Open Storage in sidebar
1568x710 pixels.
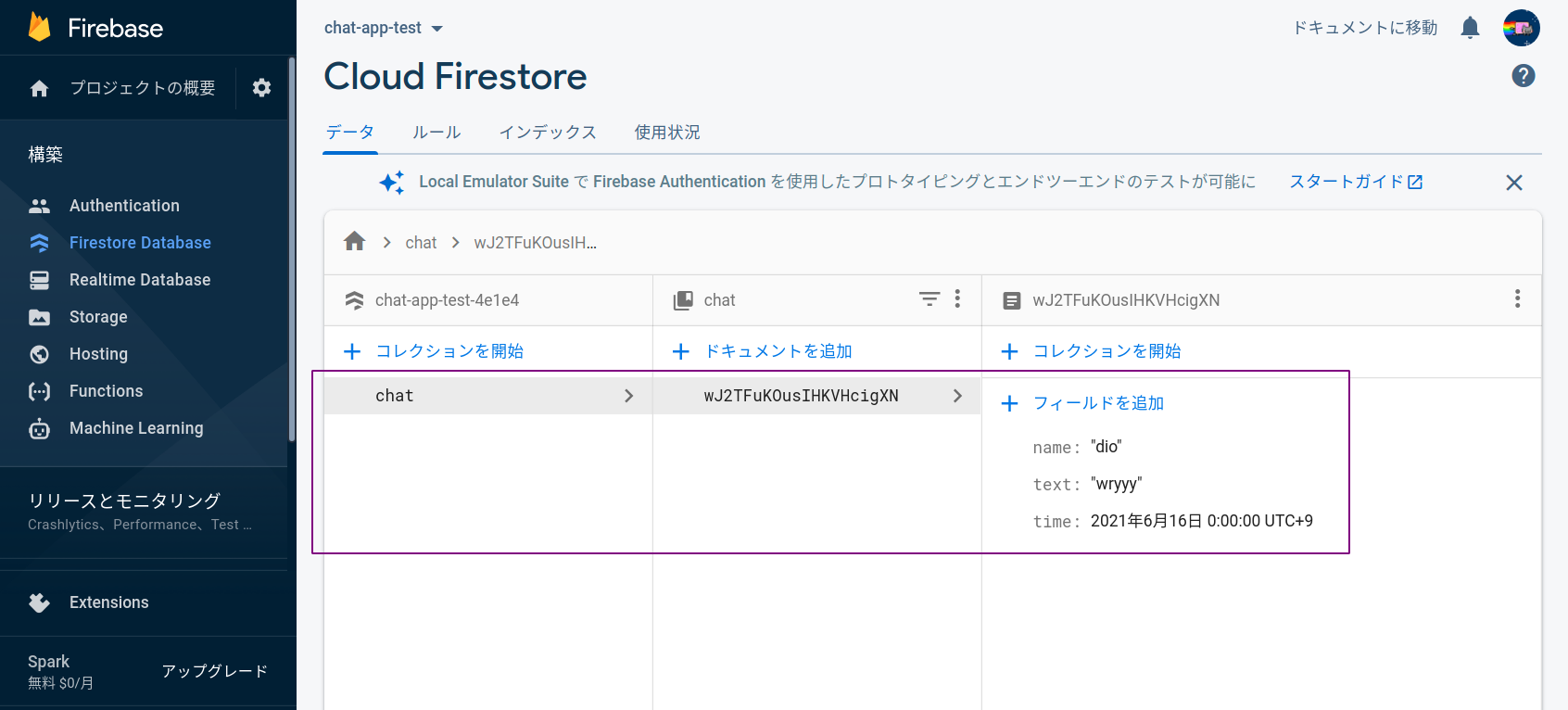coord(98,317)
